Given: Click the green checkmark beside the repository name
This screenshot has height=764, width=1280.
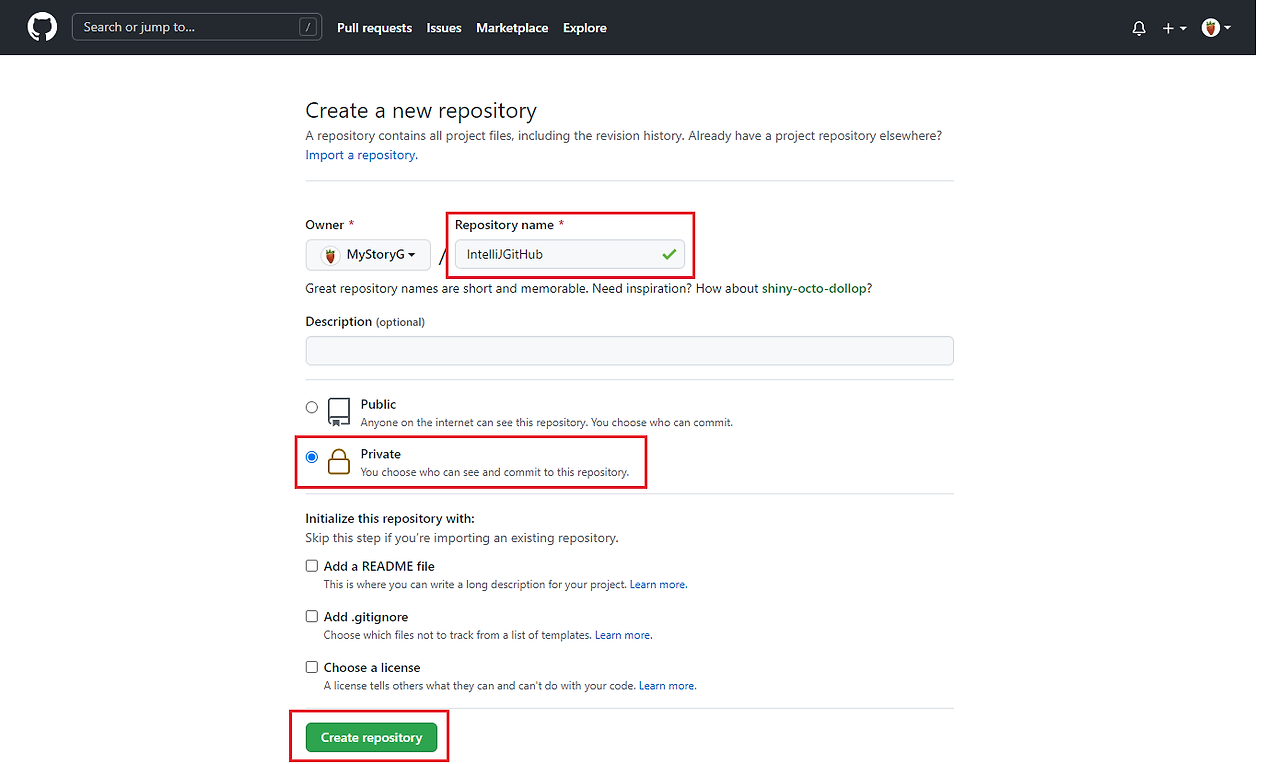Looking at the screenshot, I should (669, 254).
